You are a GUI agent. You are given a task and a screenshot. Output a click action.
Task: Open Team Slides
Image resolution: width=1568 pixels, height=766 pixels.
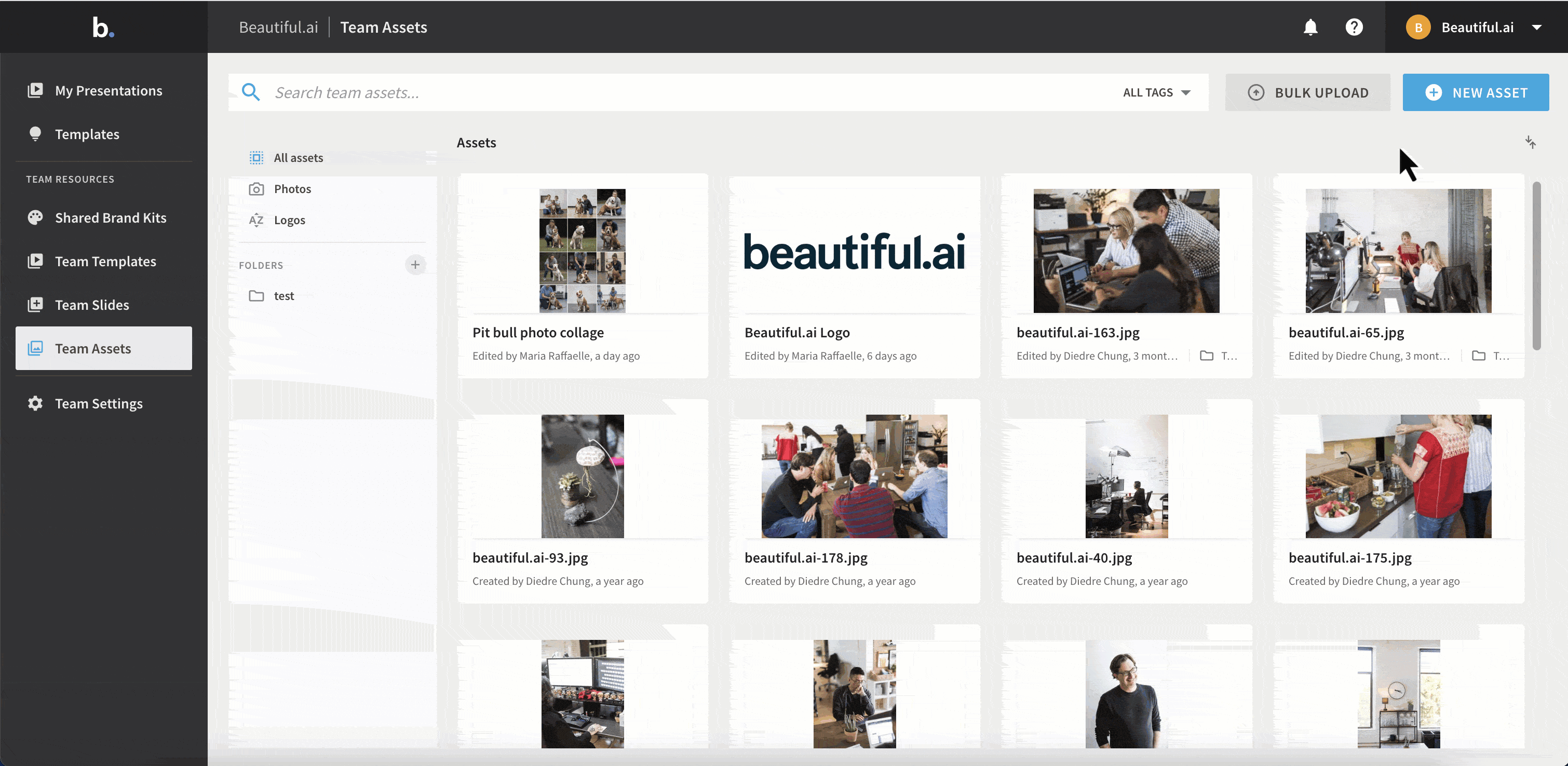click(x=104, y=305)
